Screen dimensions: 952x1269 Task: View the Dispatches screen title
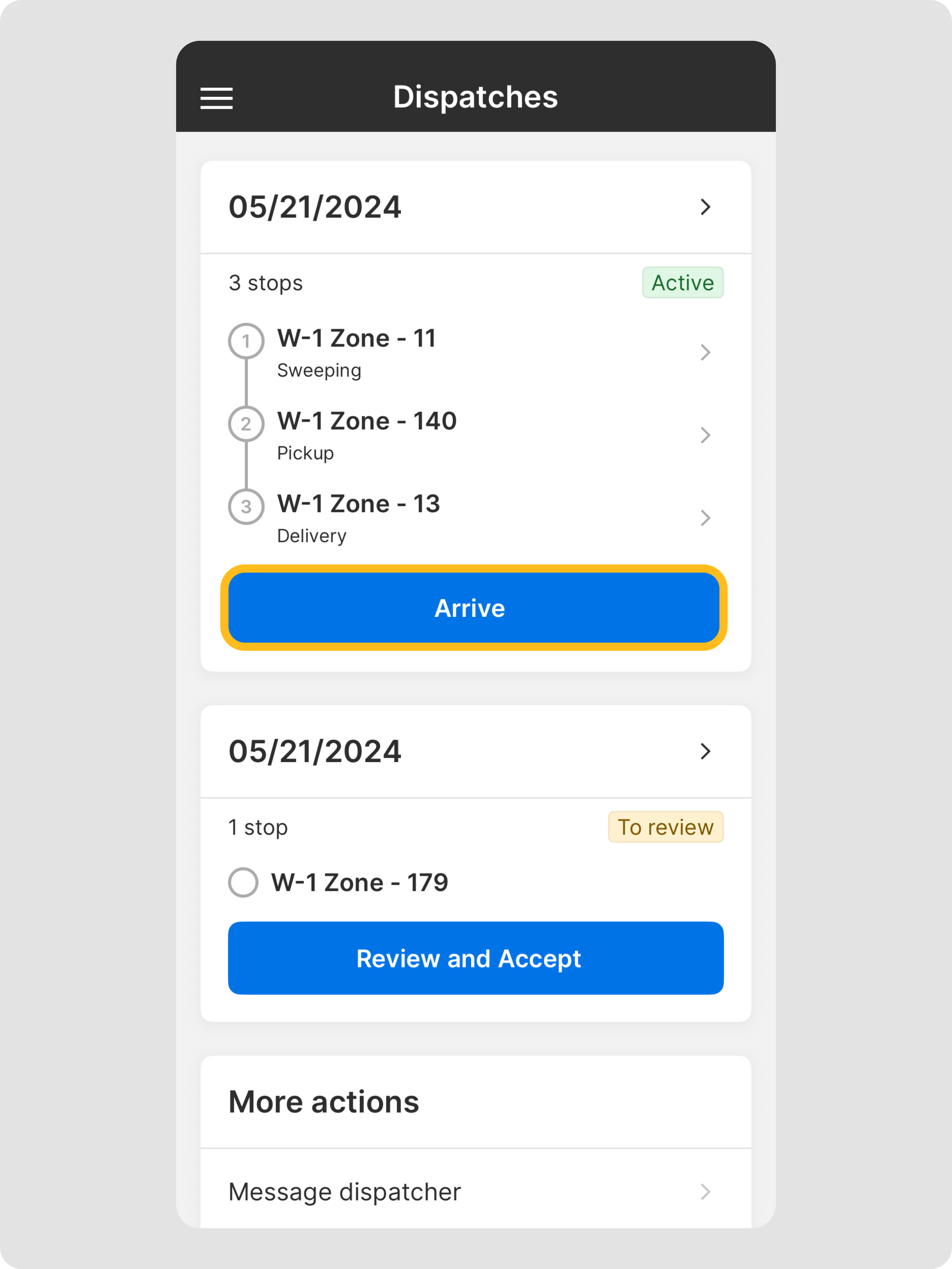(x=475, y=97)
